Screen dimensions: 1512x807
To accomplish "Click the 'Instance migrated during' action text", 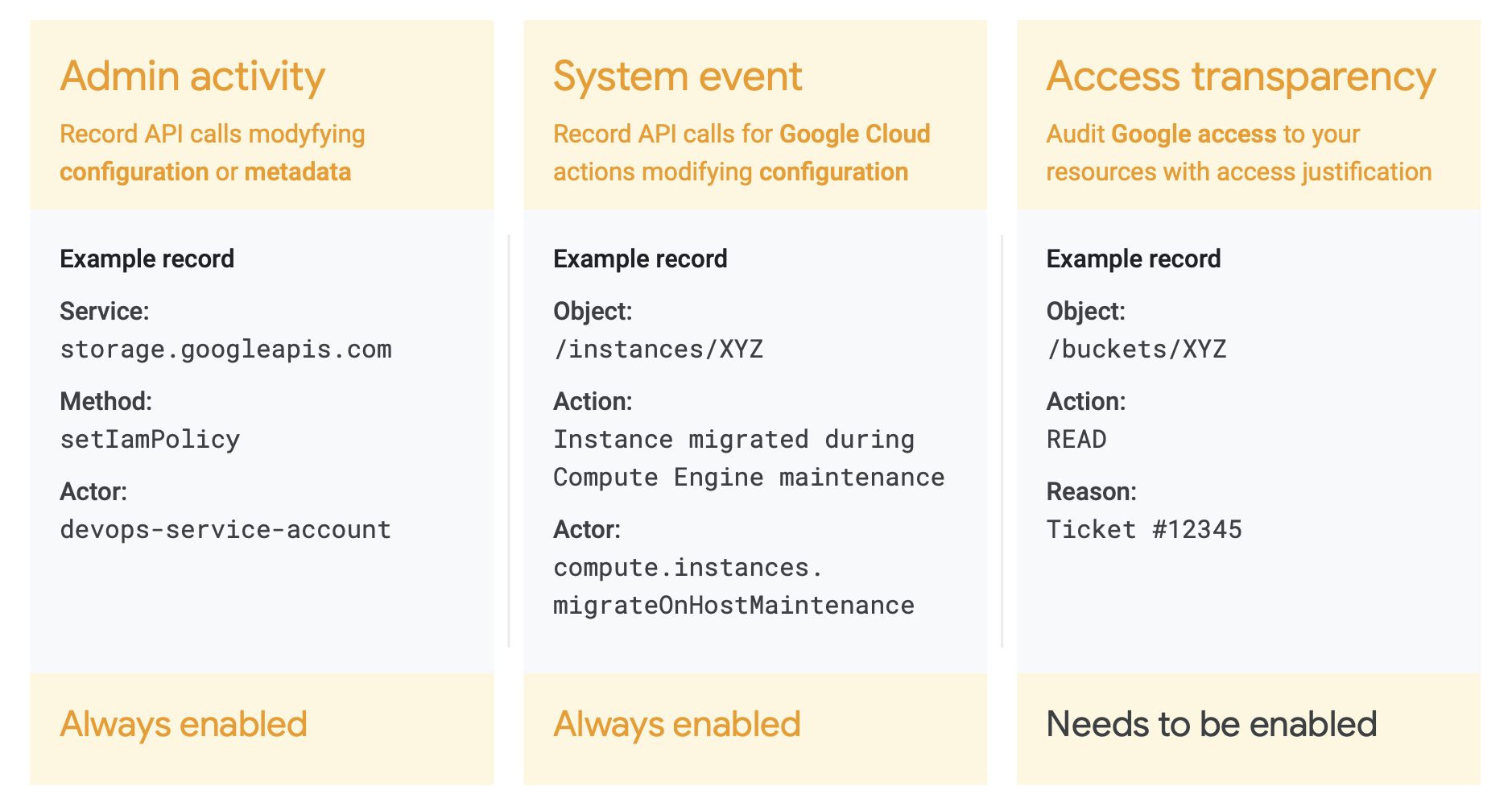I will click(734, 440).
